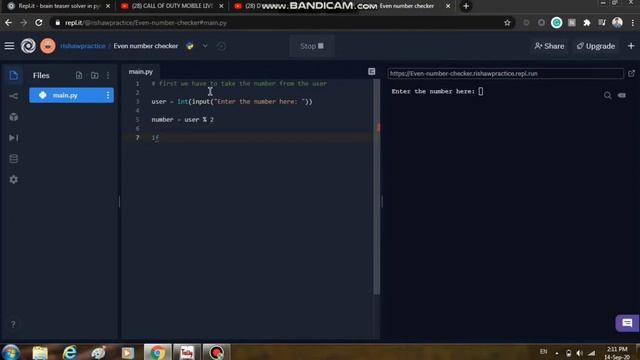Click the Even number checker title

[x=146, y=46]
